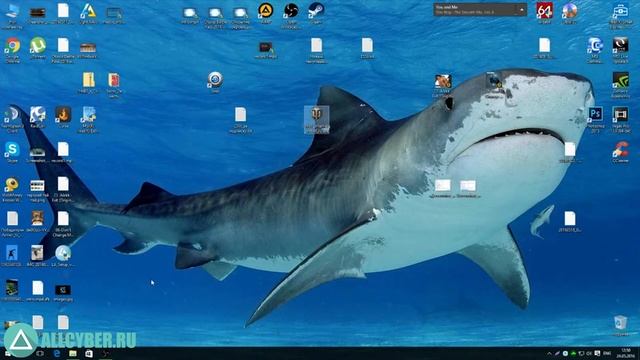Open the orange picture thumbnail above the shark's head

pos(442,81)
